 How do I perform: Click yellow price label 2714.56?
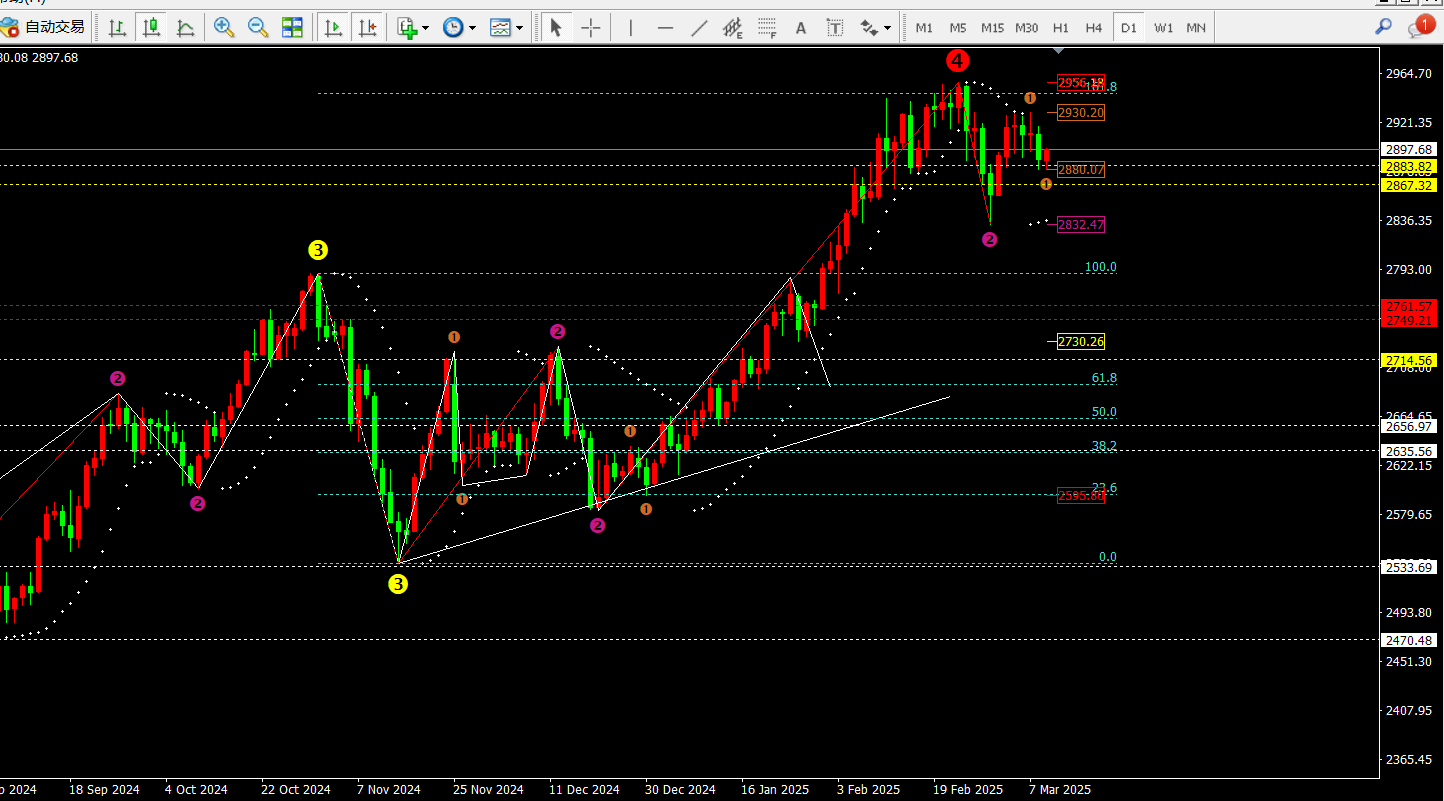[x=1410, y=360]
